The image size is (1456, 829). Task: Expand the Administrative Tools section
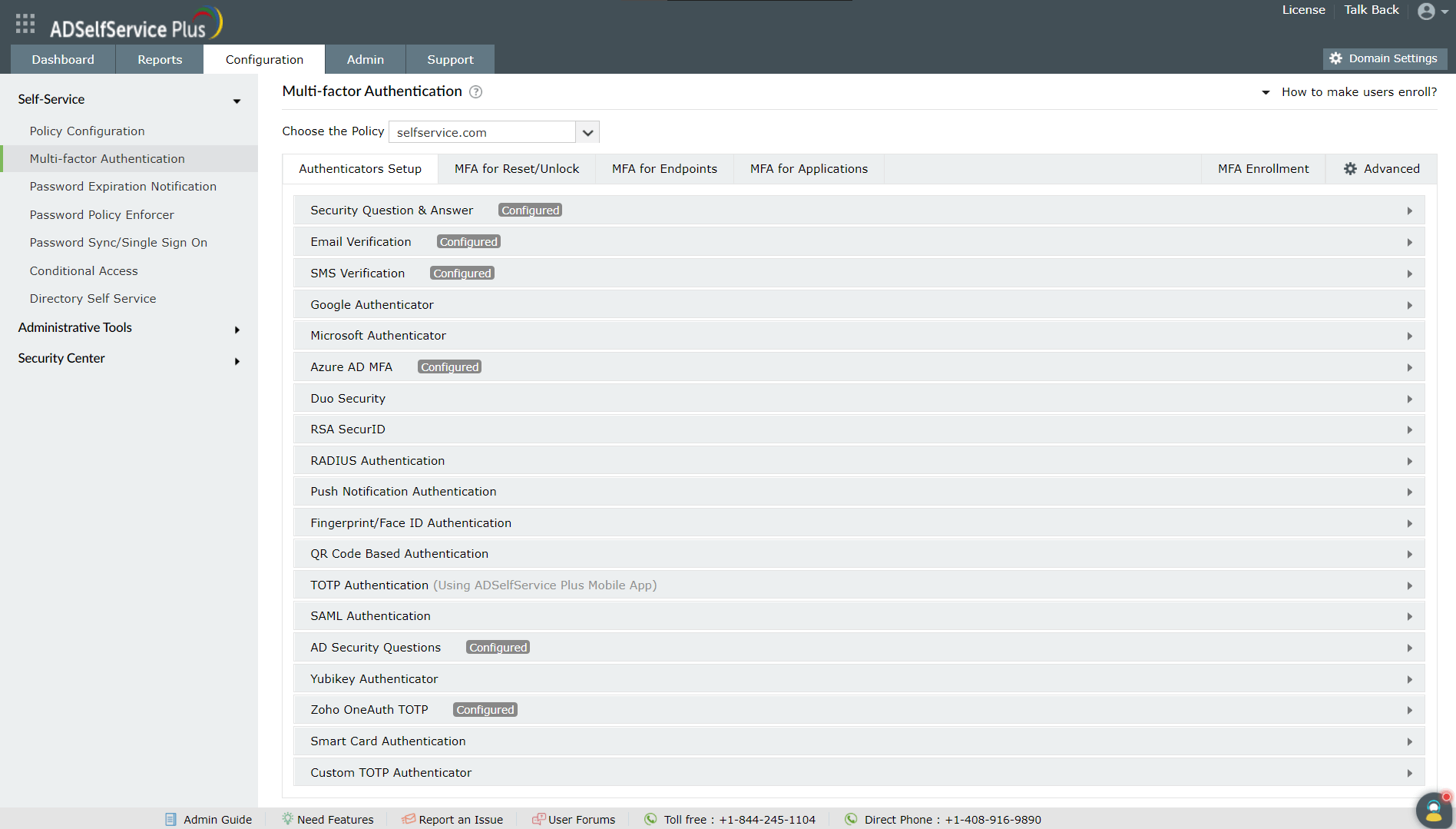[x=237, y=330]
